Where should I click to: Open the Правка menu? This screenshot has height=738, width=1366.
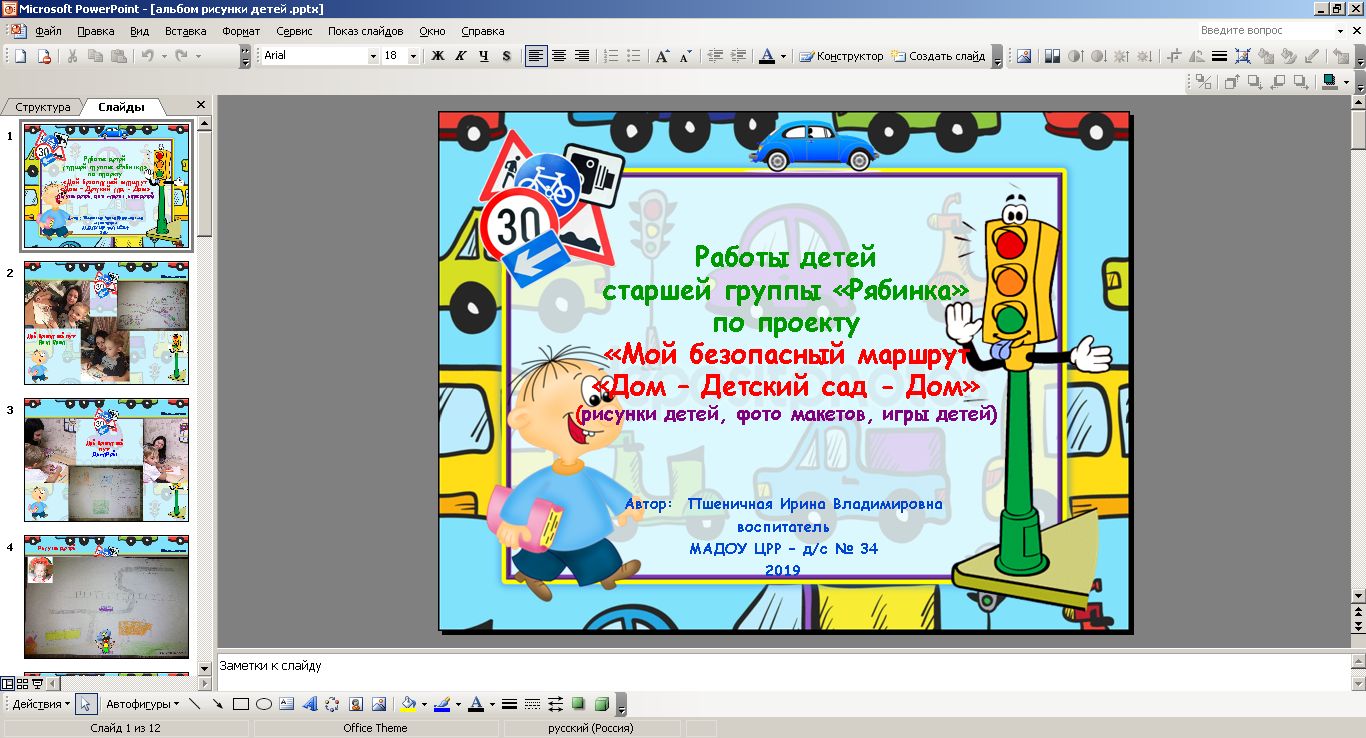click(x=95, y=31)
